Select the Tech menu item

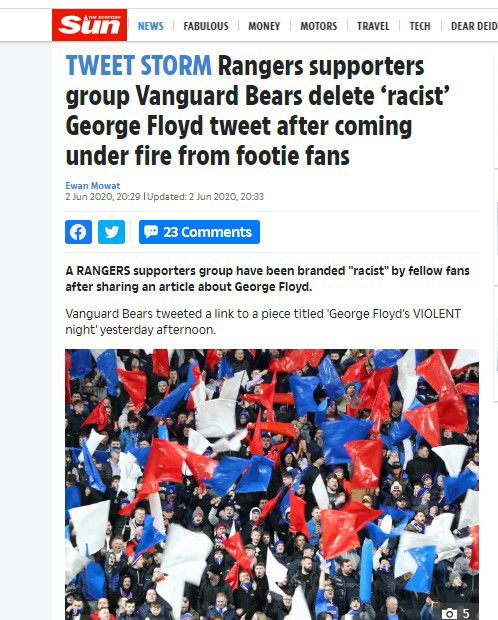click(420, 26)
